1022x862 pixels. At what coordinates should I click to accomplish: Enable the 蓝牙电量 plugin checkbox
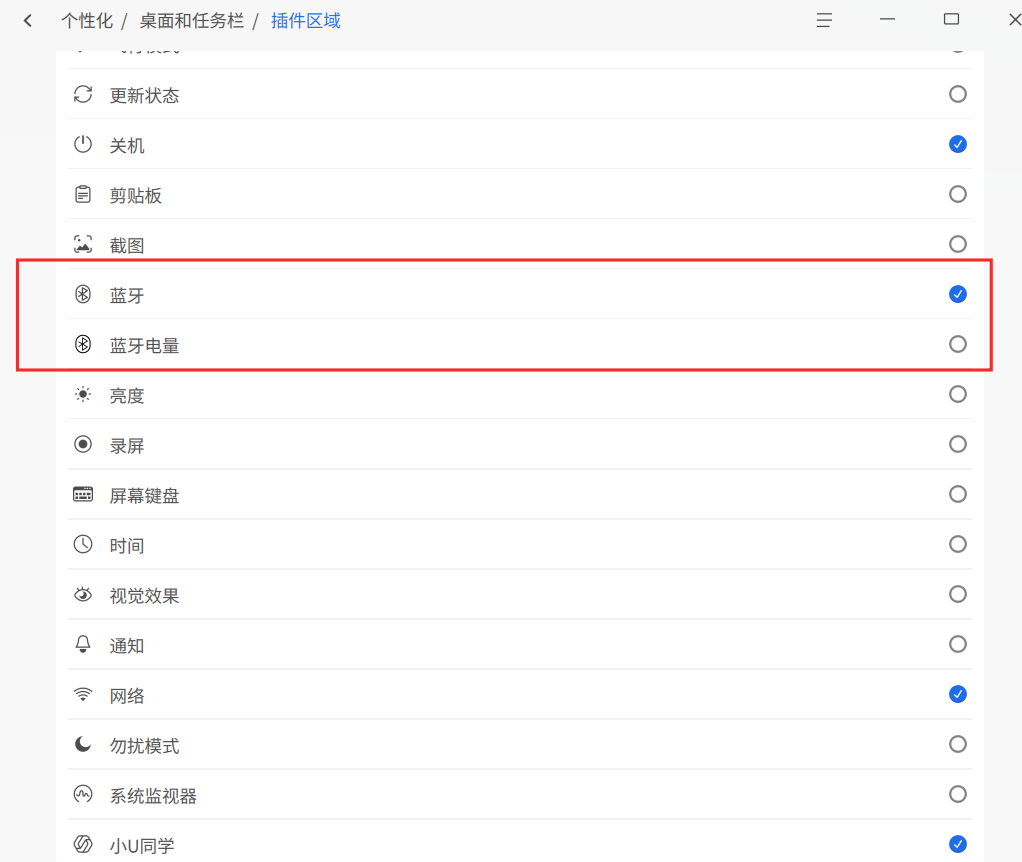957,344
